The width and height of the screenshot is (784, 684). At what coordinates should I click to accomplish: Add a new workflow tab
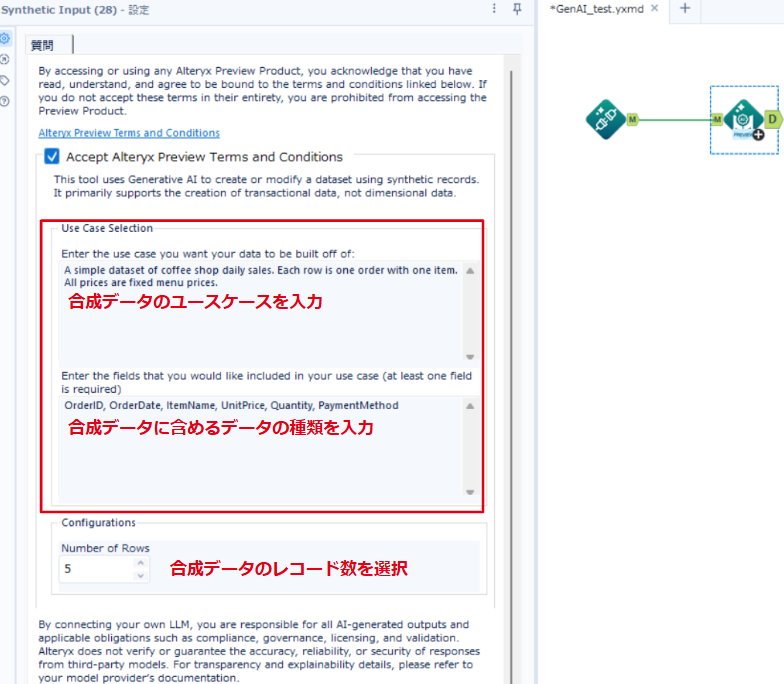pos(685,8)
